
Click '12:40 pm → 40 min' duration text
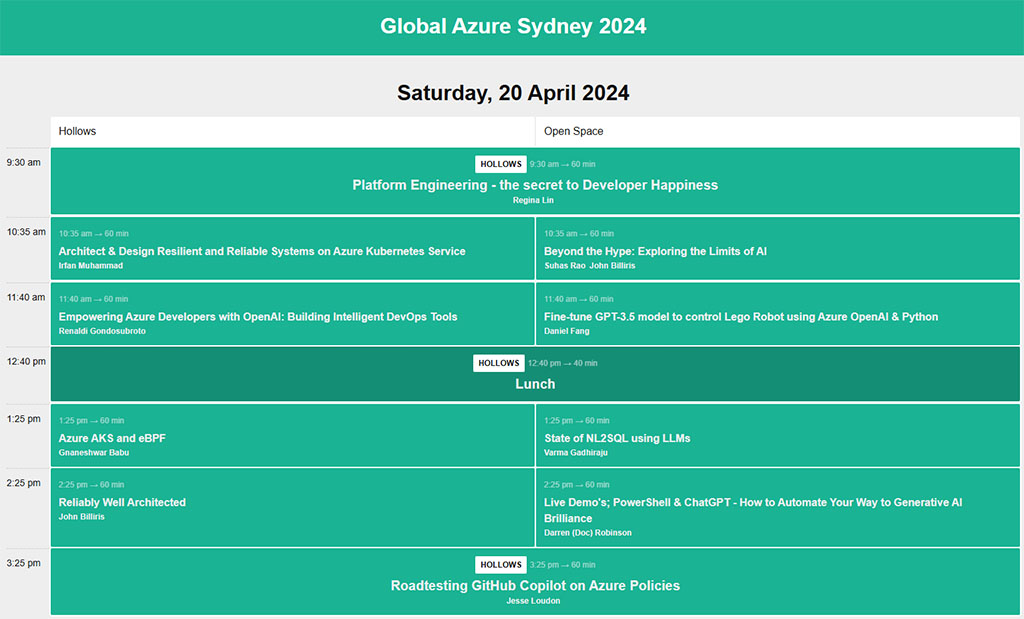click(x=562, y=363)
